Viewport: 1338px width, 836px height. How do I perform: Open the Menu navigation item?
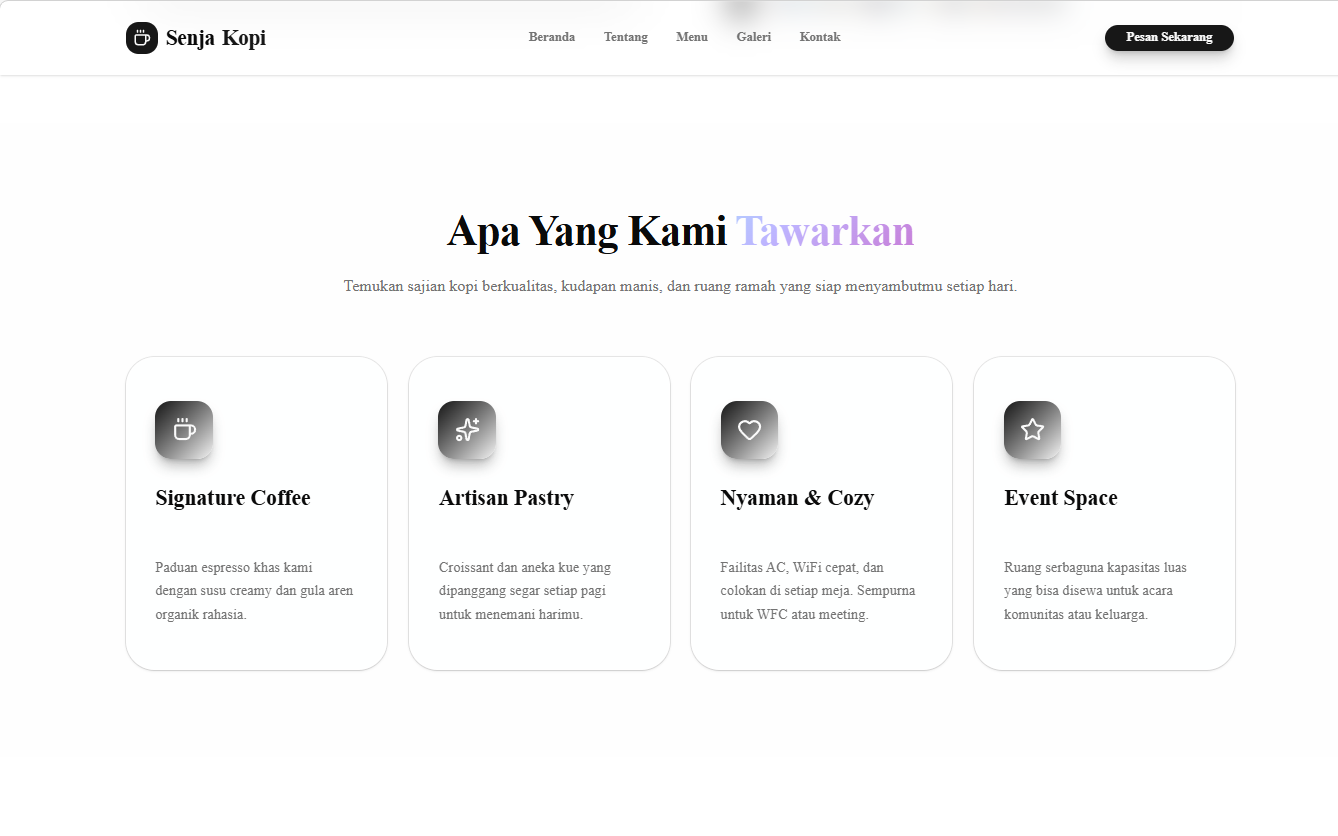(x=691, y=37)
